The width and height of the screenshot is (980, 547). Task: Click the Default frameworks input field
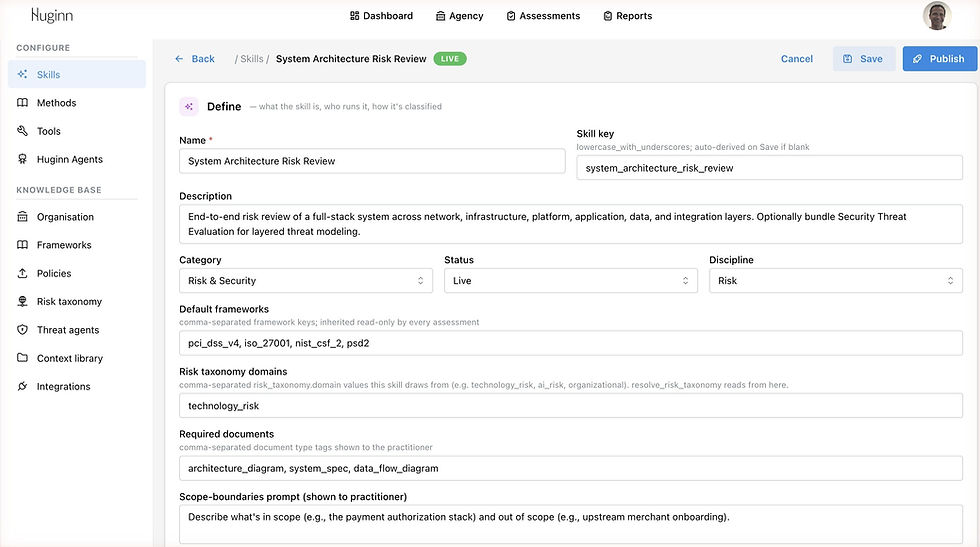(571, 343)
